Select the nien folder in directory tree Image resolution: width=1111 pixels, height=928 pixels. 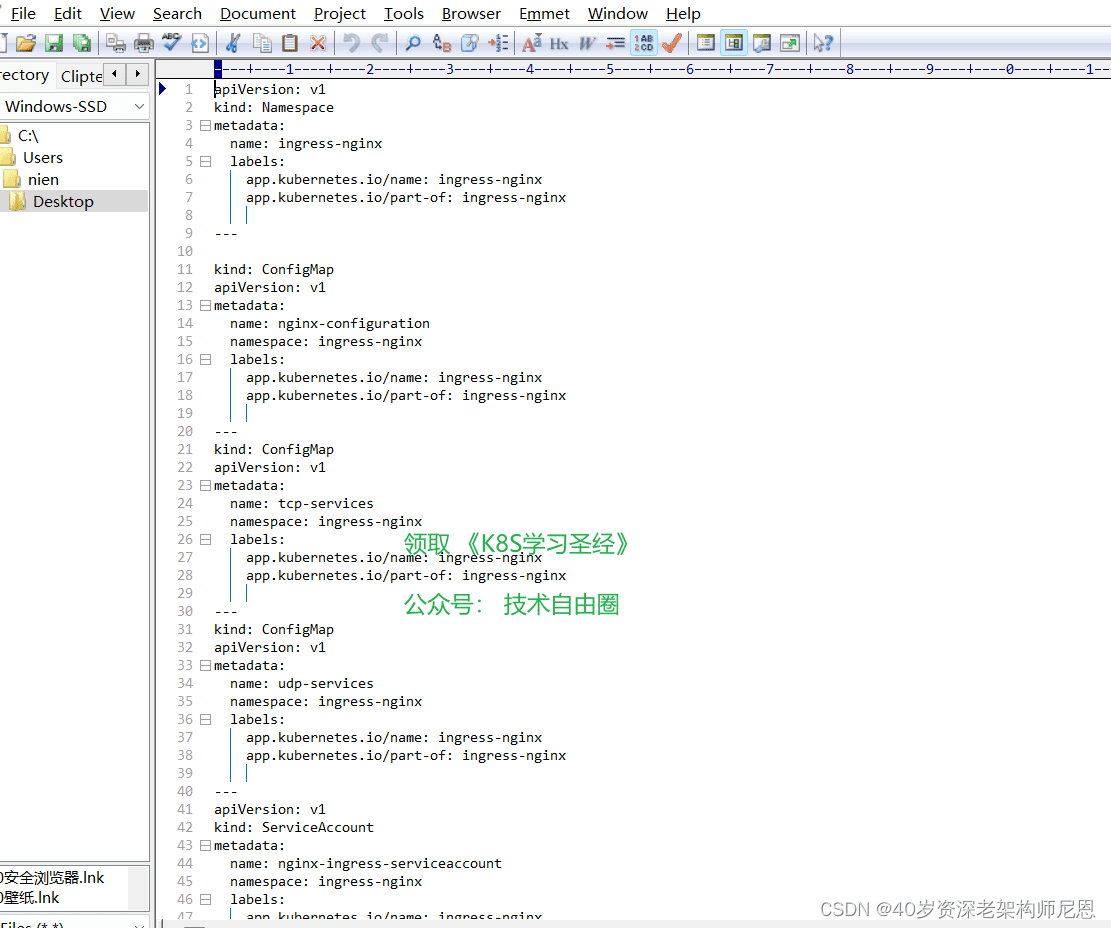(43, 179)
